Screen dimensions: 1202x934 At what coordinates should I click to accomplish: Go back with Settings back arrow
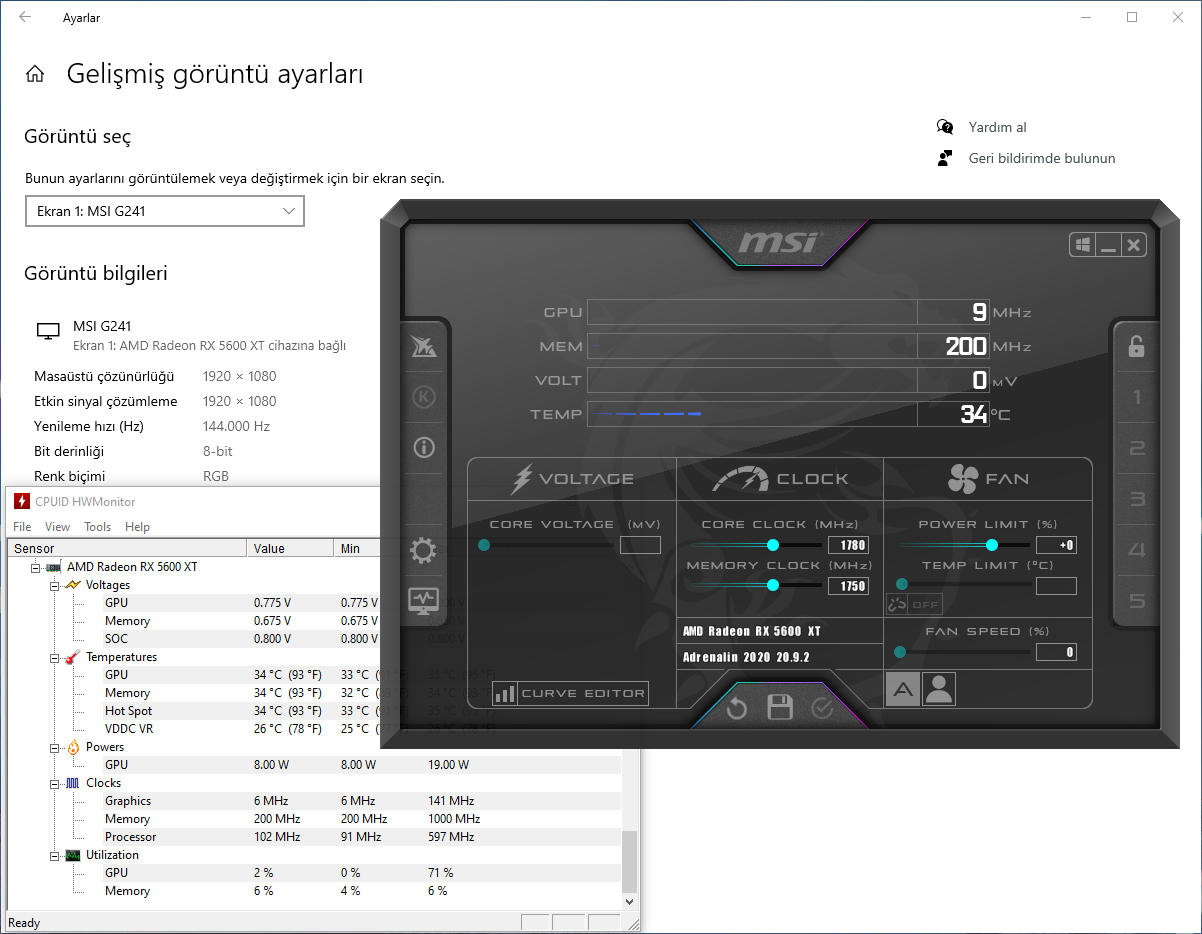25,17
